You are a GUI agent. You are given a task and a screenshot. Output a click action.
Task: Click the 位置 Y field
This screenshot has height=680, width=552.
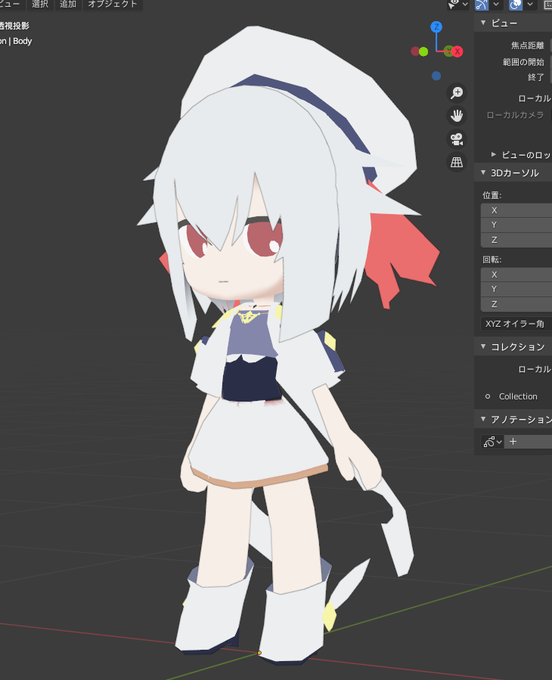coord(516,225)
